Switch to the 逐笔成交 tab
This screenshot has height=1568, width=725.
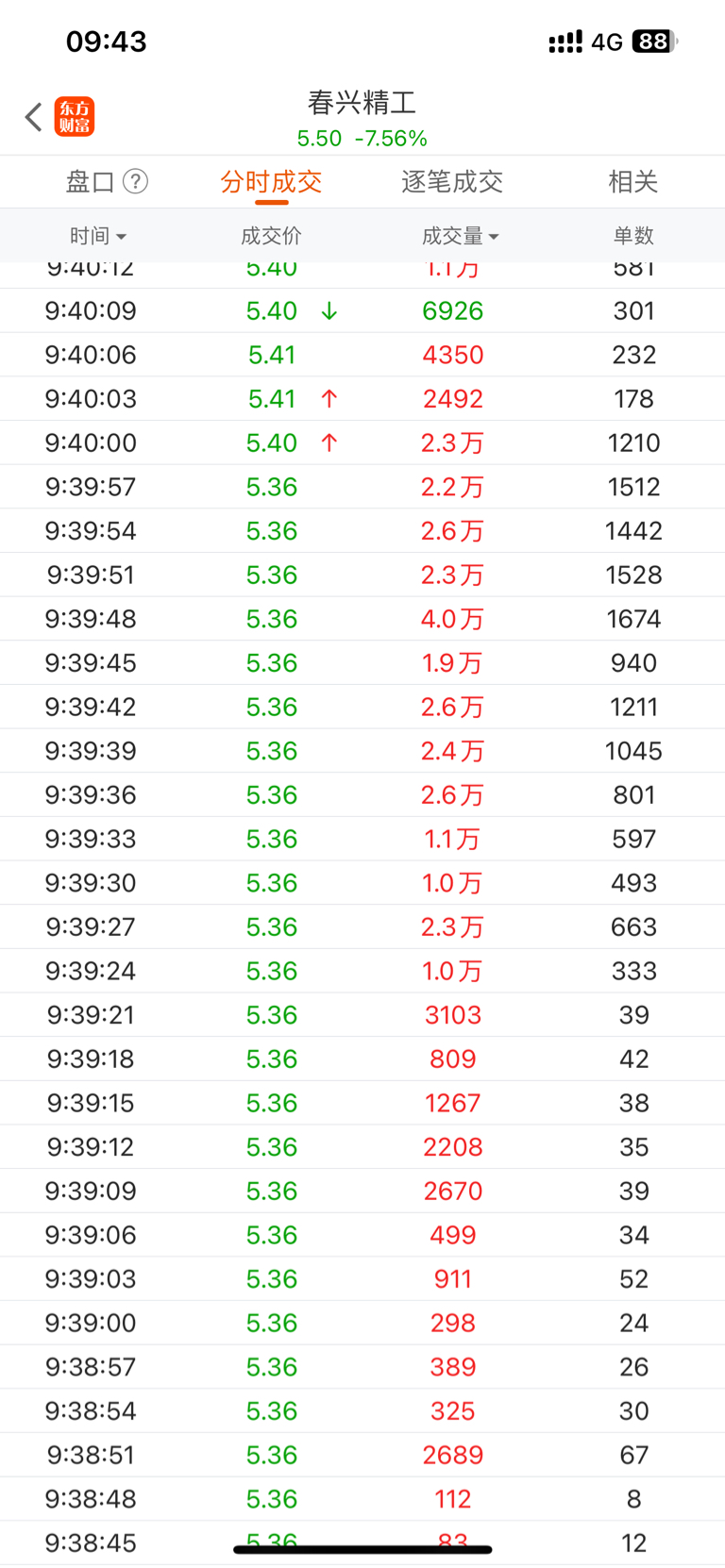[452, 181]
